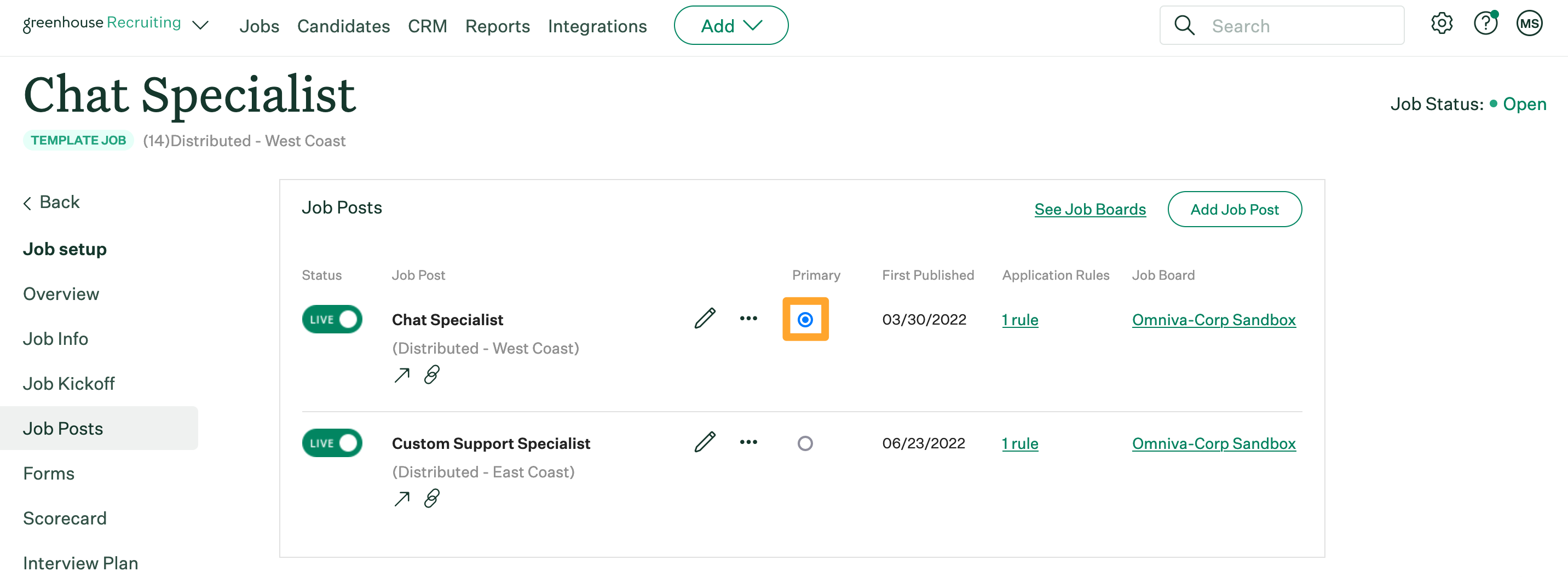Open the edit pencil for Custom Support Specialist
This screenshot has width=1568, height=577.
click(x=706, y=442)
